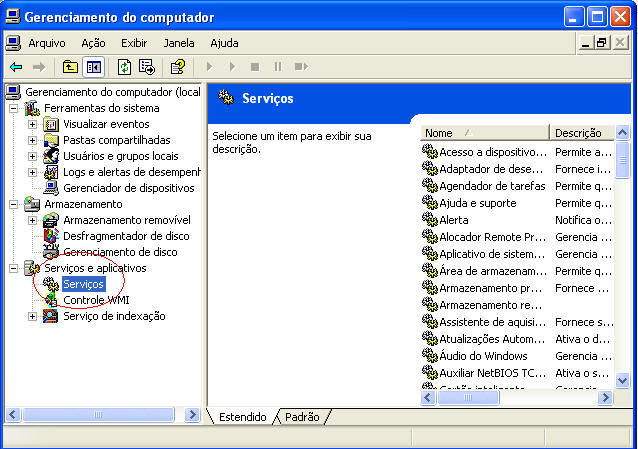638x449 pixels.
Task: Select the Ajuda e suporte service
Action: point(478,203)
